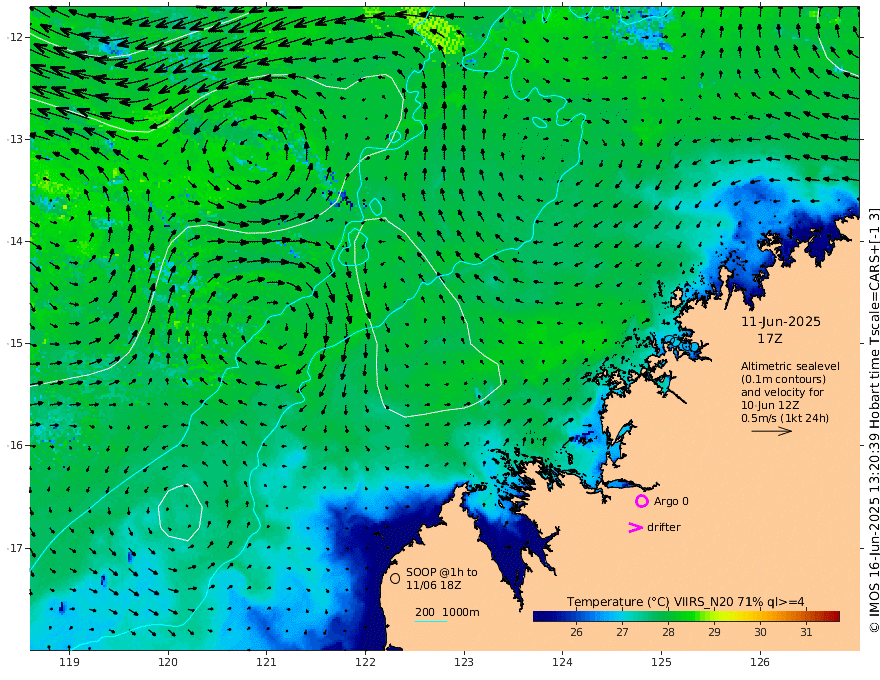Click the 28 tick on temperature scale
Screen dimensions: 880x680
[x=668, y=632]
